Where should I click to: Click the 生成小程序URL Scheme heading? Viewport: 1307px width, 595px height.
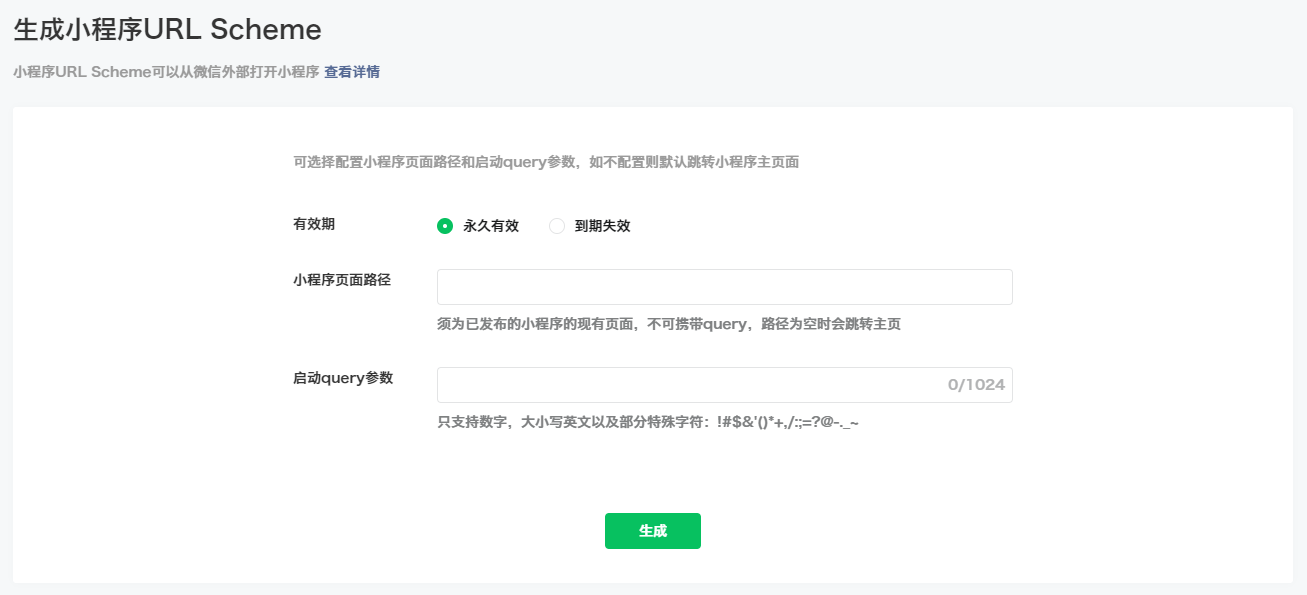tap(167, 30)
